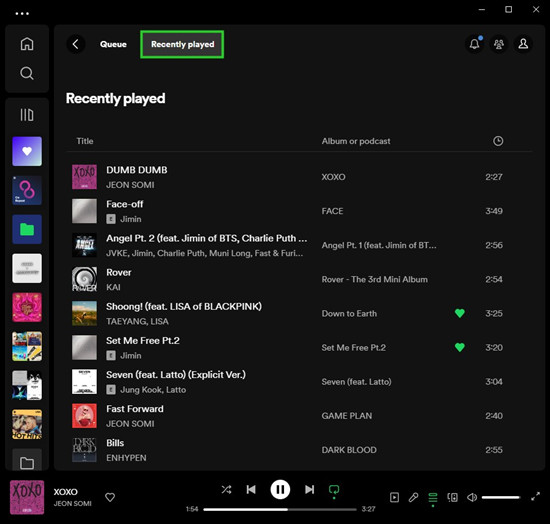Open DARK BLOOD album link
This screenshot has height=524, width=550.
pos(349,450)
